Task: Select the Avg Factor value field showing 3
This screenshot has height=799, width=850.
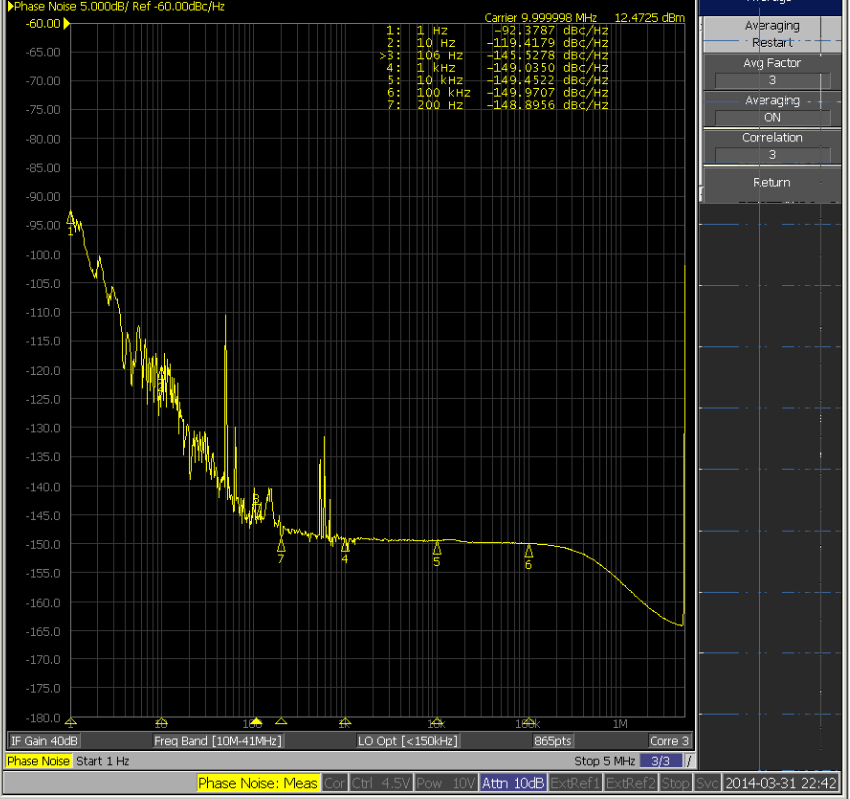Action: [772, 80]
